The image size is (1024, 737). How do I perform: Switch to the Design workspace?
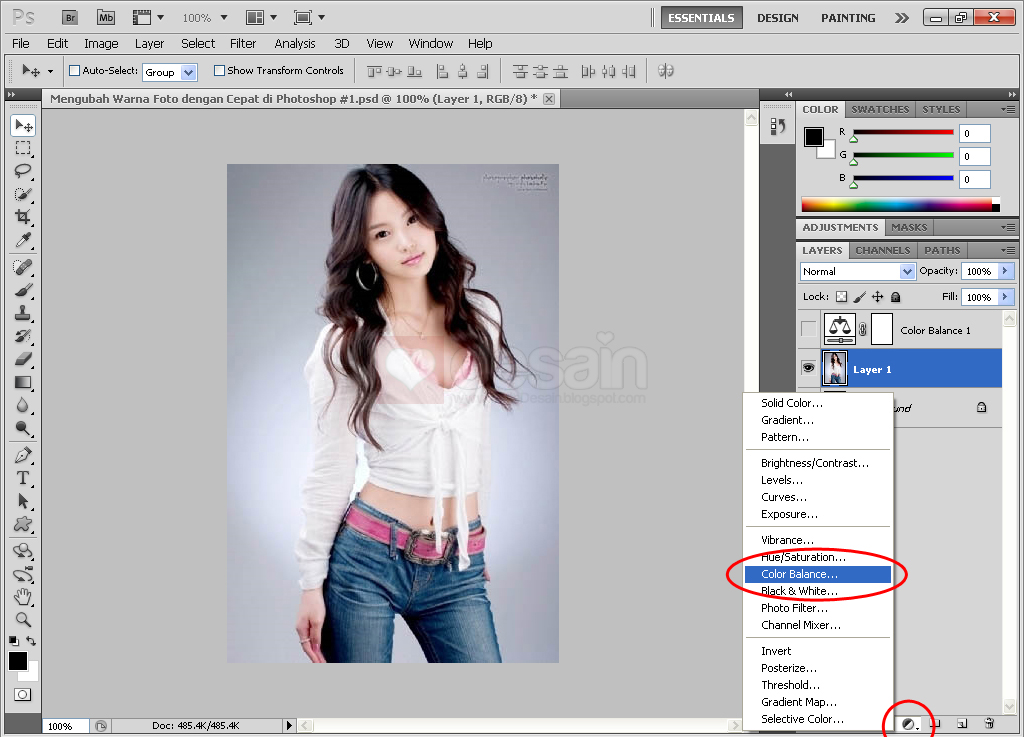coord(777,18)
